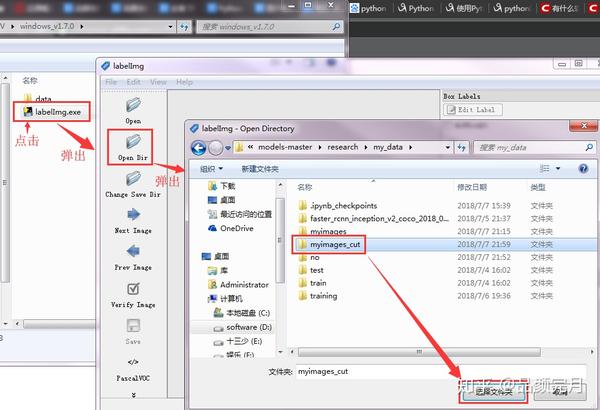The image size is (600, 410).
Task: Click the Change Save Dir tool
Action: click(x=133, y=184)
